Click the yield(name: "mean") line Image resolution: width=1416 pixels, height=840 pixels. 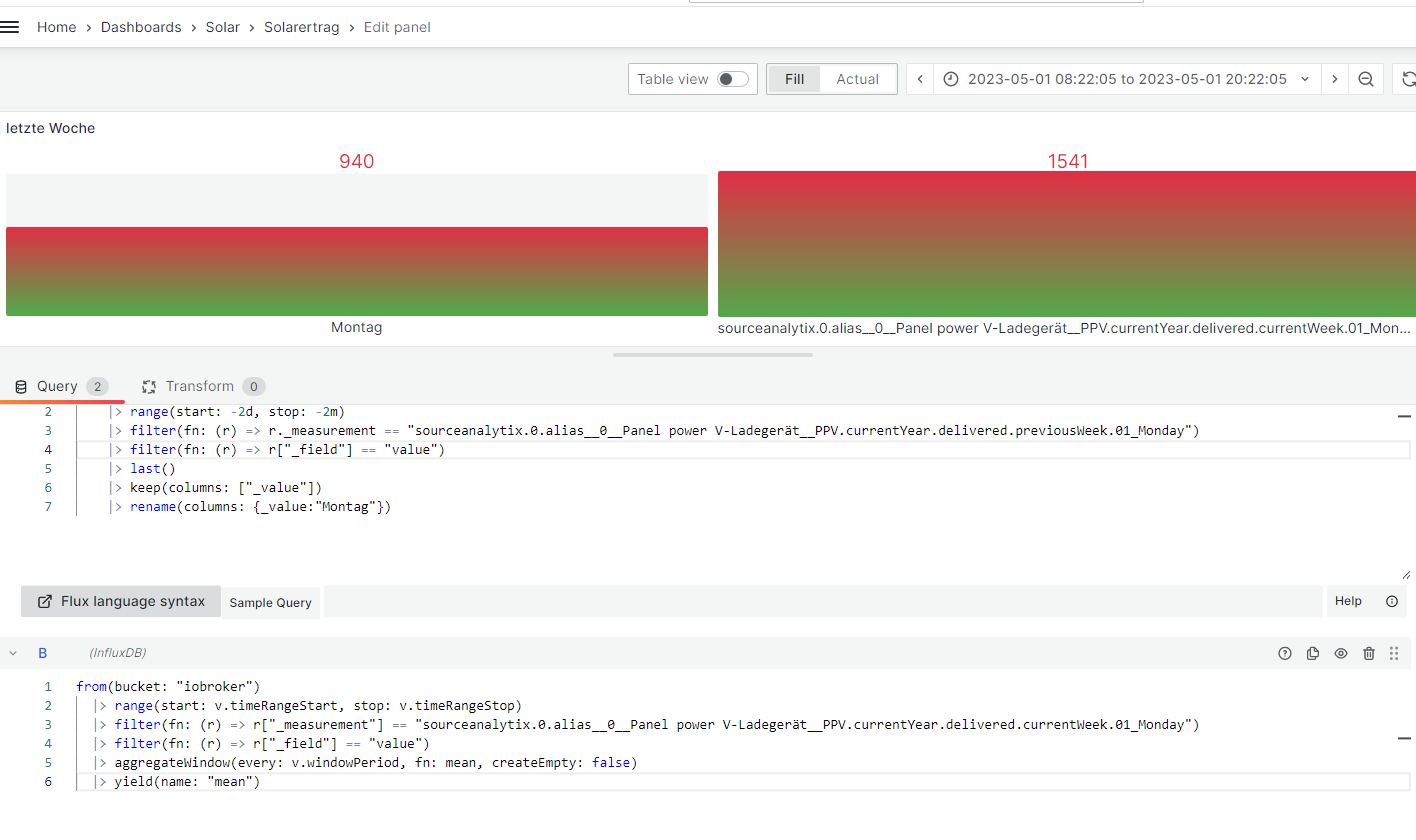(177, 781)
